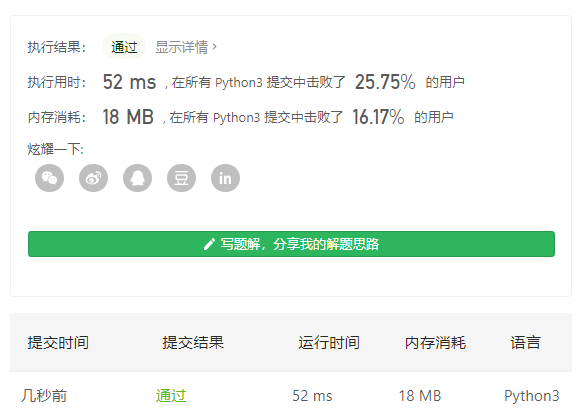
Task: Click the chevron next to 显示详情
Action: point(214,47)
